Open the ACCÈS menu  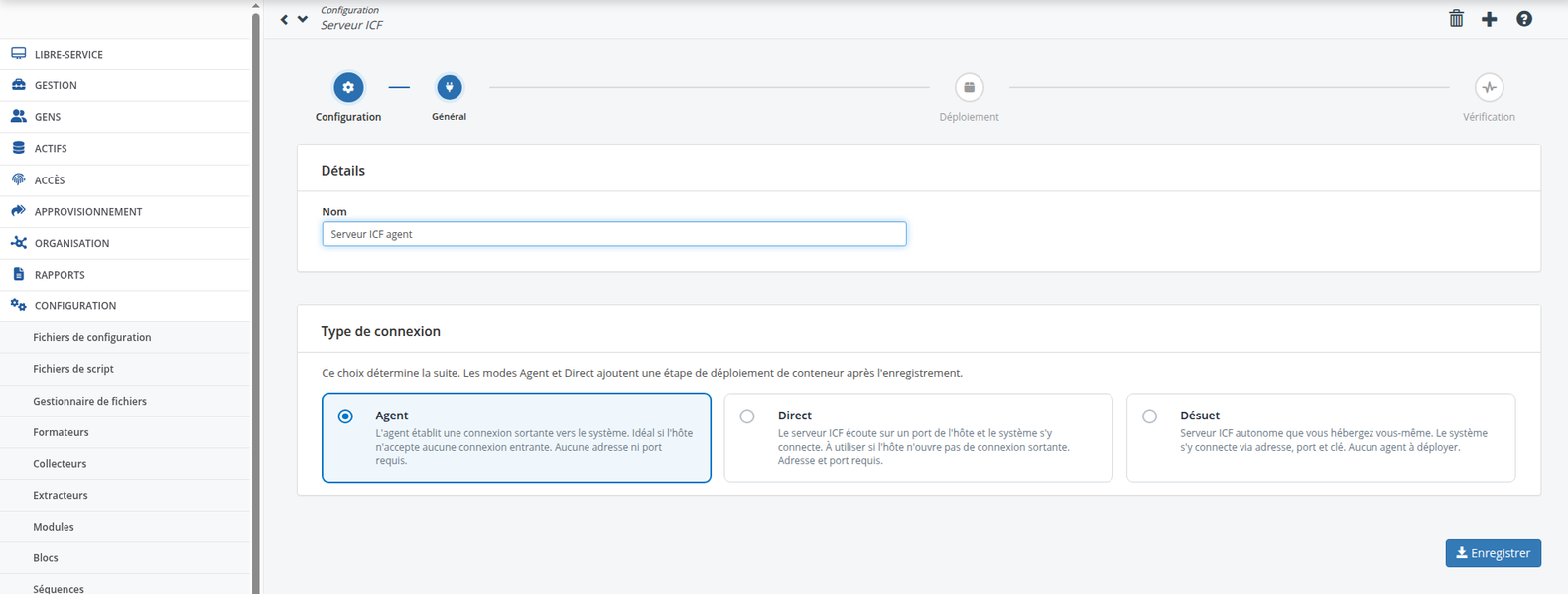coord(125,179)
